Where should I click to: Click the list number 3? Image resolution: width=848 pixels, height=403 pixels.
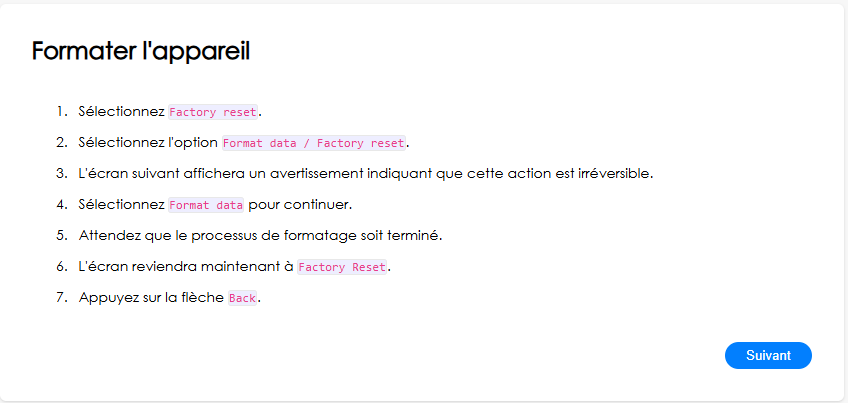click(62, 174)
